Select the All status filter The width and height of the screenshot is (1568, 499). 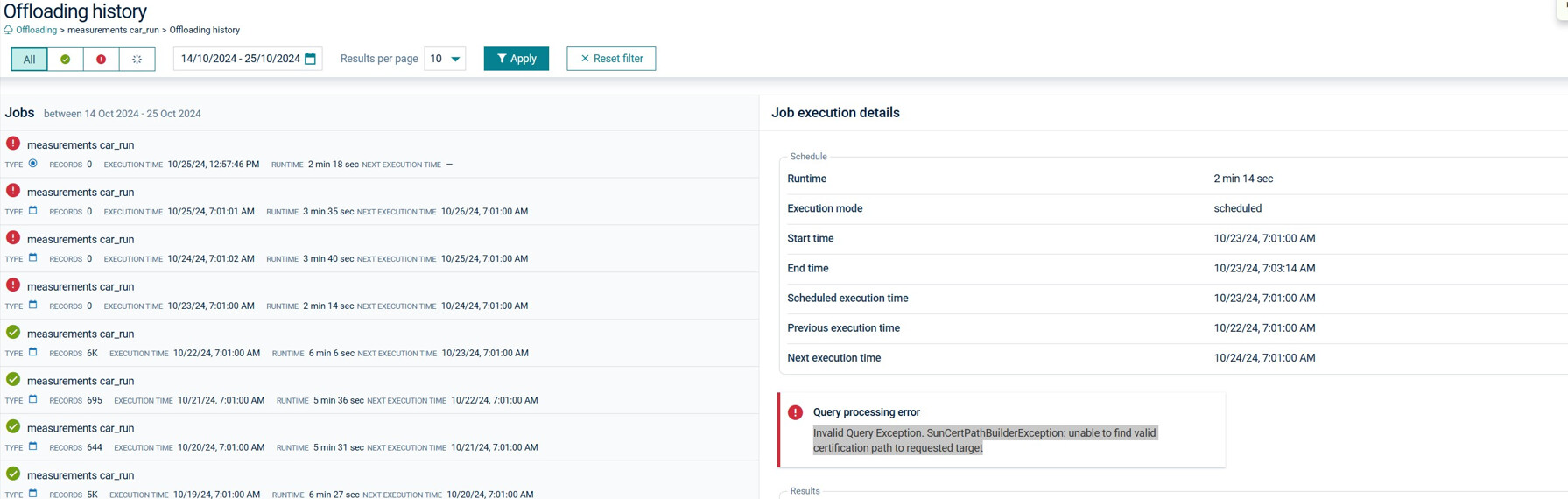tap(29, 59)
